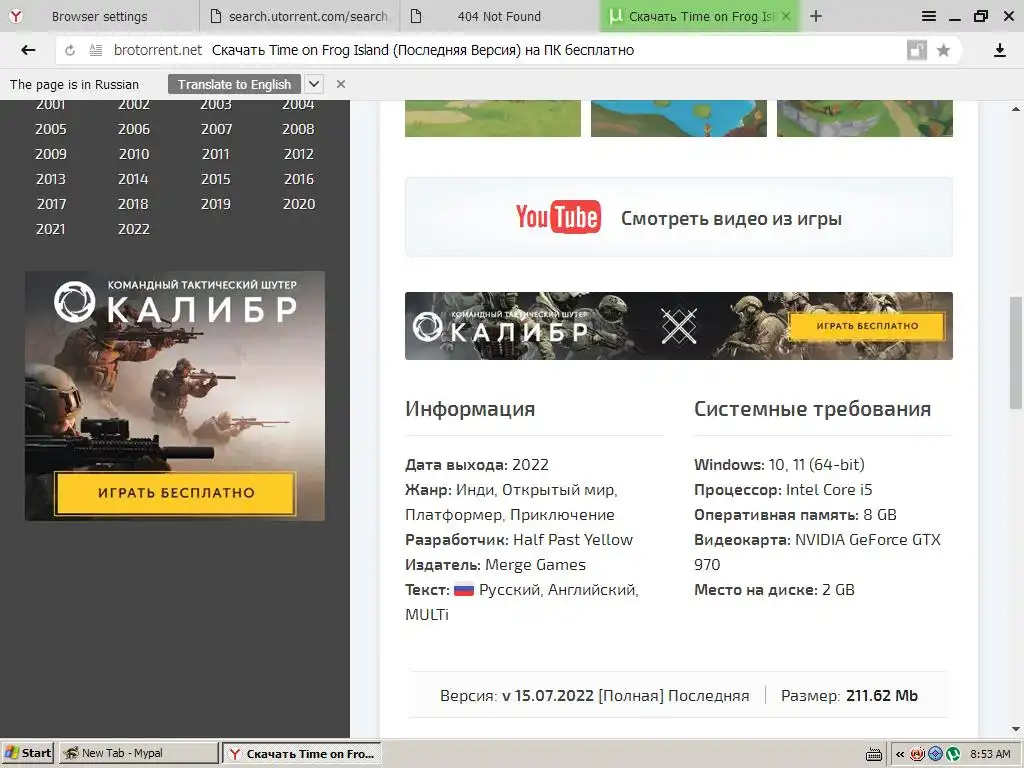This screenshot has height=768, width=1024.
Task: Select year 2016 in sidebar
Action: pos(298,179)
